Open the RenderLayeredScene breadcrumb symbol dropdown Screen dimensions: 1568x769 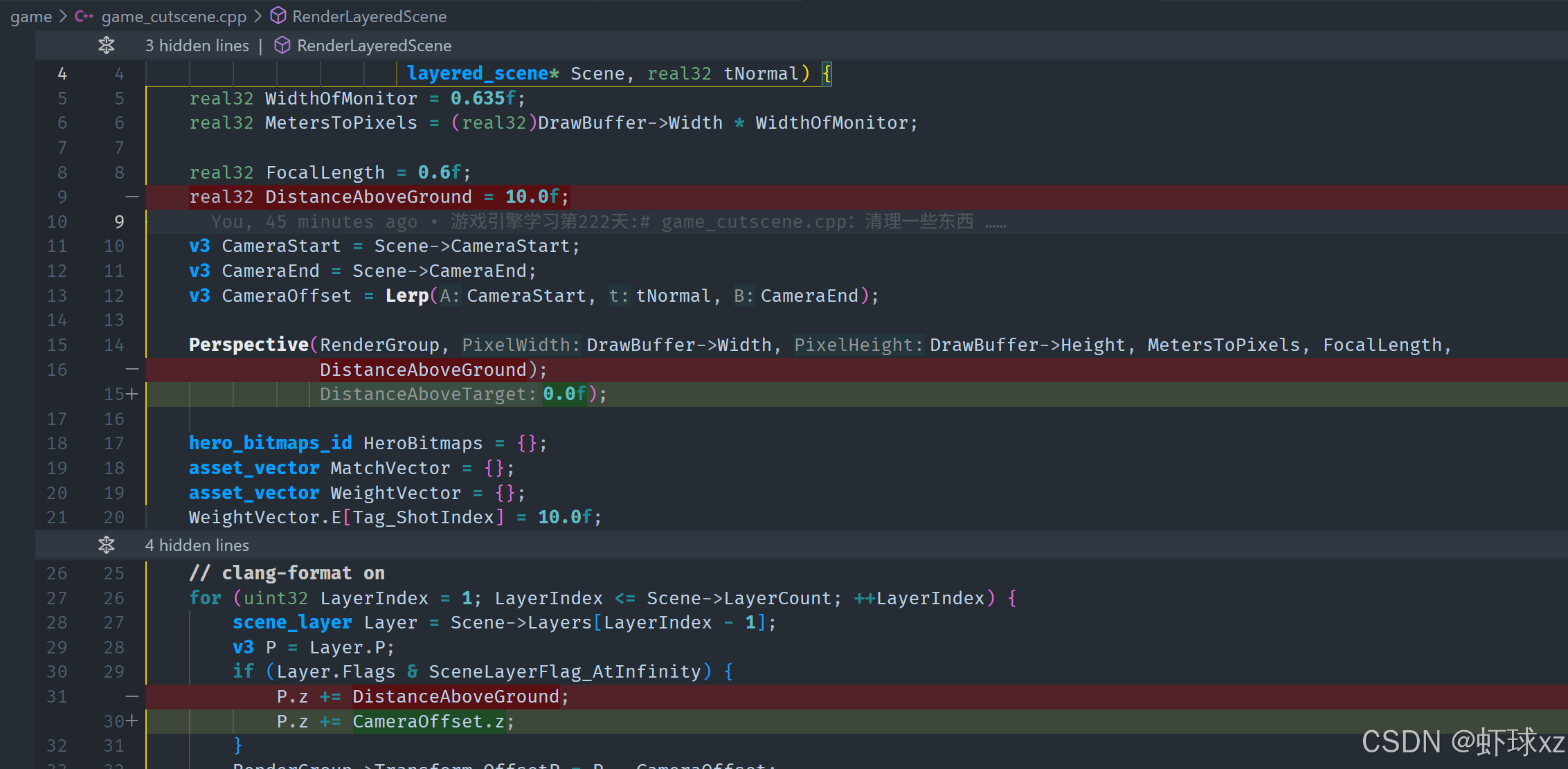pyautogui.click(x=369, y=16)
